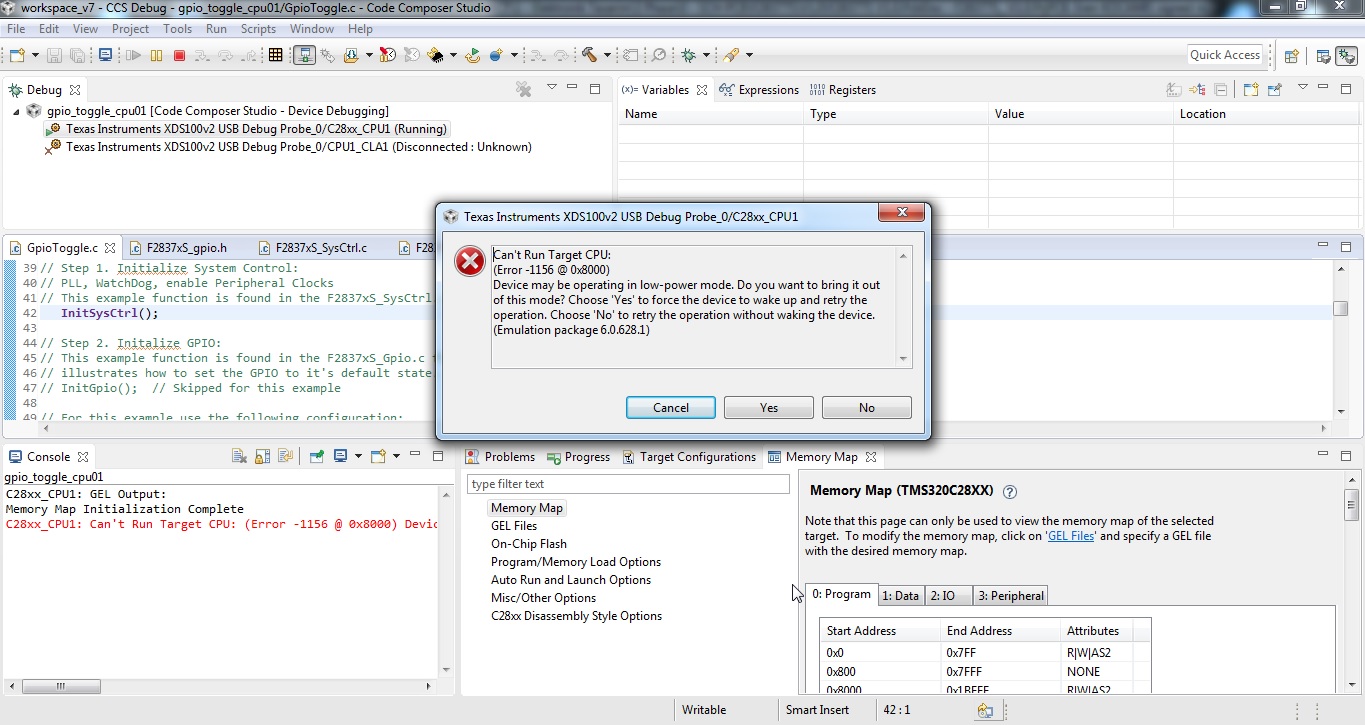1365x725 pixels.
Task: Open the Scripts menu
Action: pyautogui.click(x=258, y=29)
